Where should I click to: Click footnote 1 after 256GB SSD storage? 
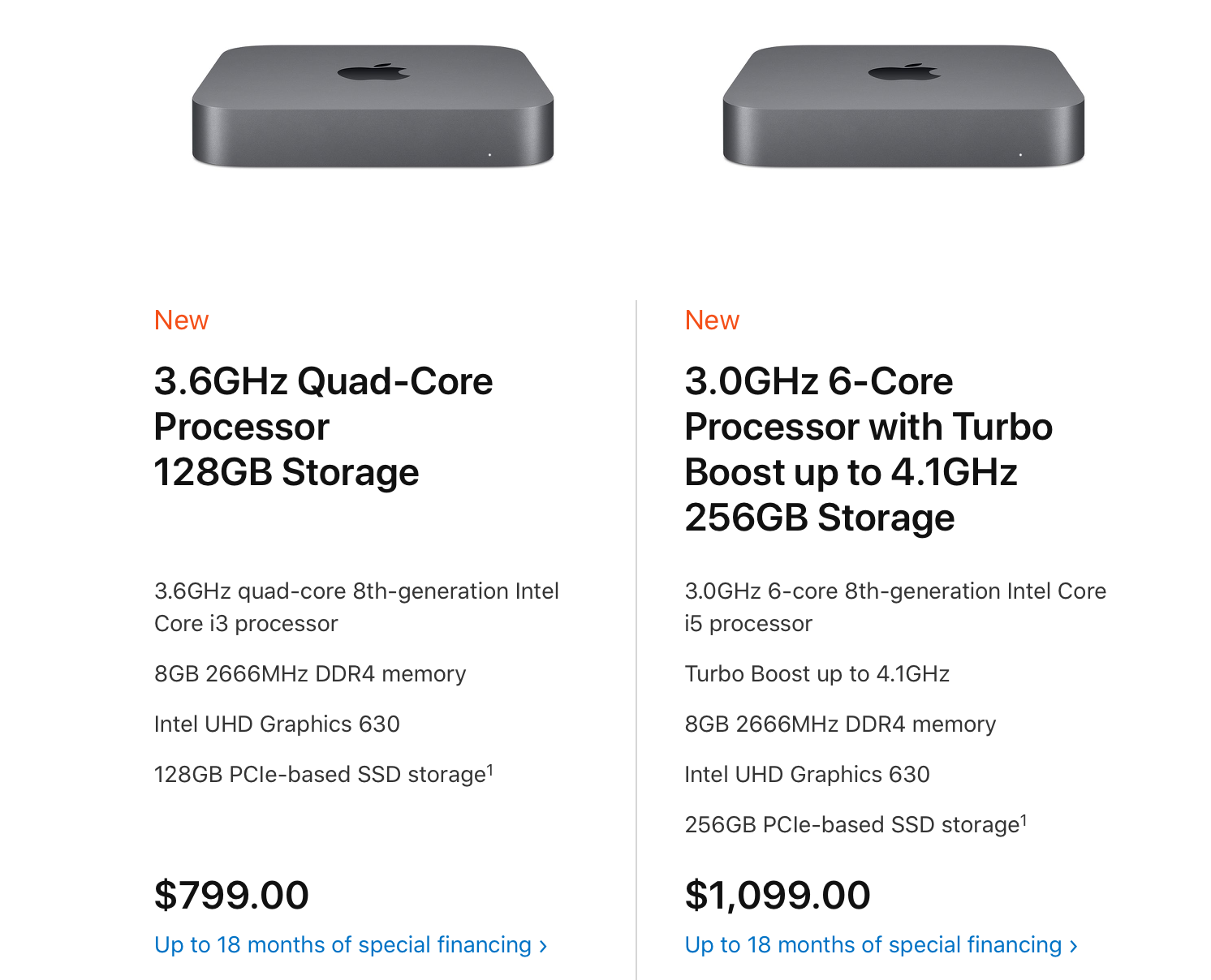(1024, 819)
